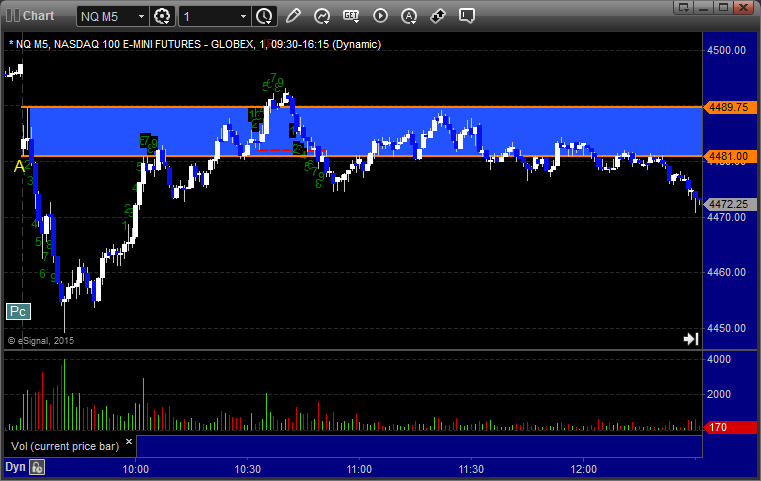Viewport: 761px width, 481px height.
Task: Click the 10:30 time axis label
Action: point(248,469)
